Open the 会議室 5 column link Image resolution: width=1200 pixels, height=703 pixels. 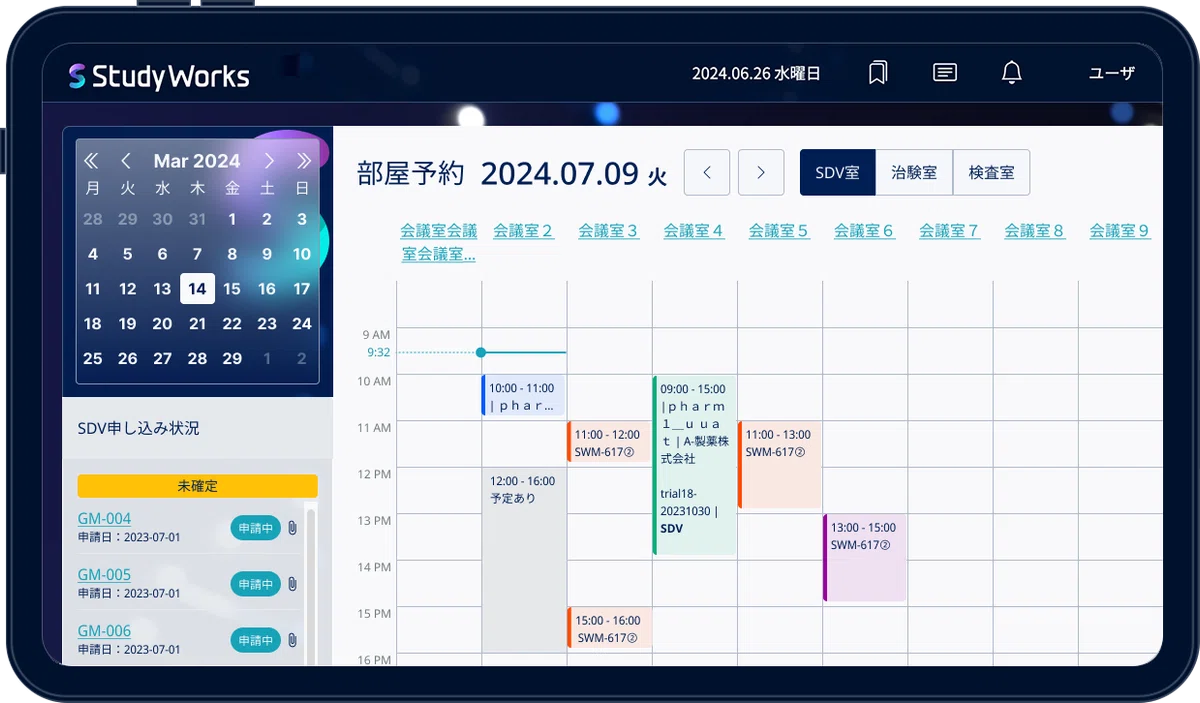pos(779,231)
